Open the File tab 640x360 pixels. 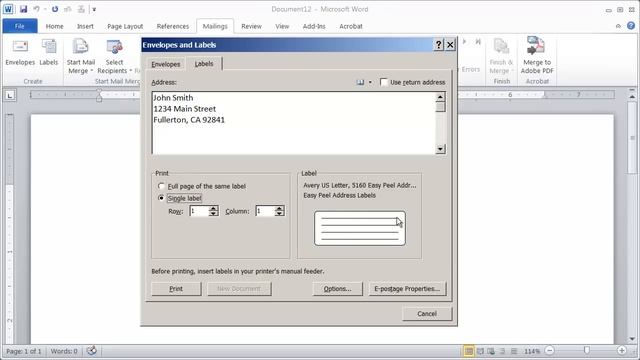(x=20, y=26)
